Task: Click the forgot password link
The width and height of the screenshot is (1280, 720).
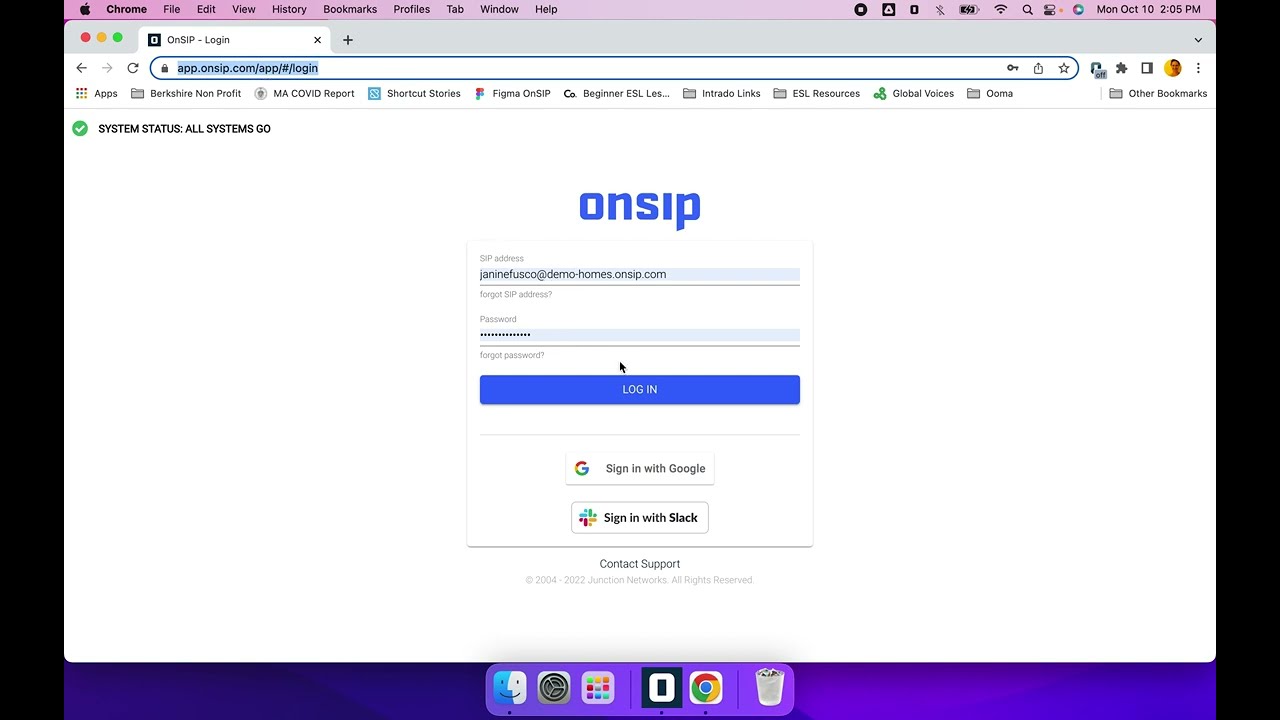Action: [512, 355]
